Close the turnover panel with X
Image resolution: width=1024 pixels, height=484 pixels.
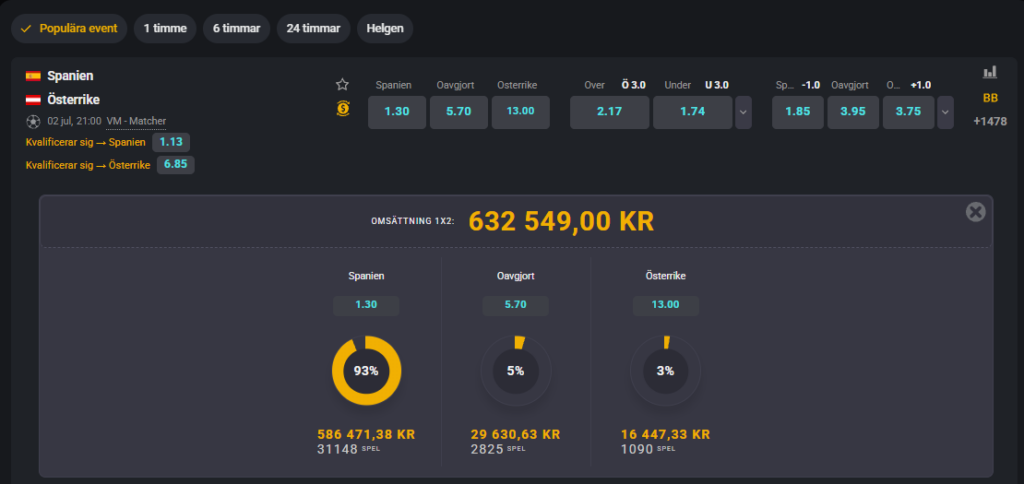[976, 212]
